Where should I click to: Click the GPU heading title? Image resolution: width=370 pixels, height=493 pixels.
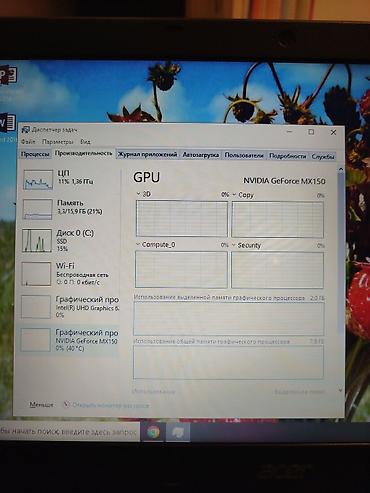(x=147, y=177)
